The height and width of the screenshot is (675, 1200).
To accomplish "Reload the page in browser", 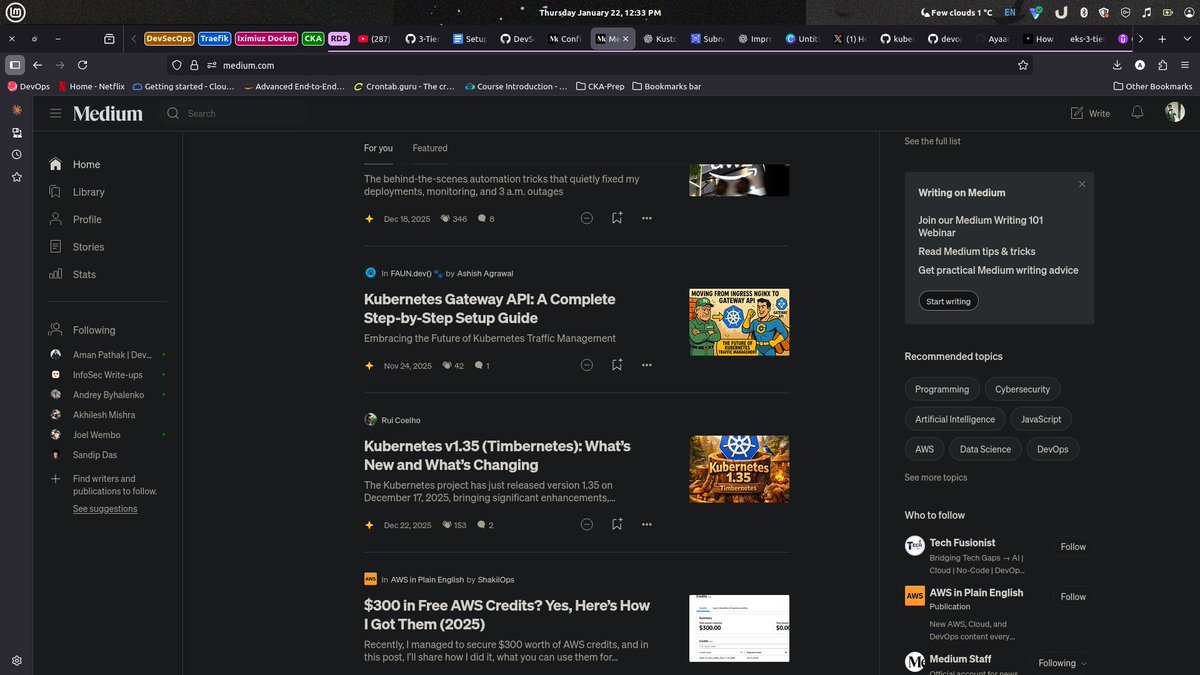I will (83, 64).
